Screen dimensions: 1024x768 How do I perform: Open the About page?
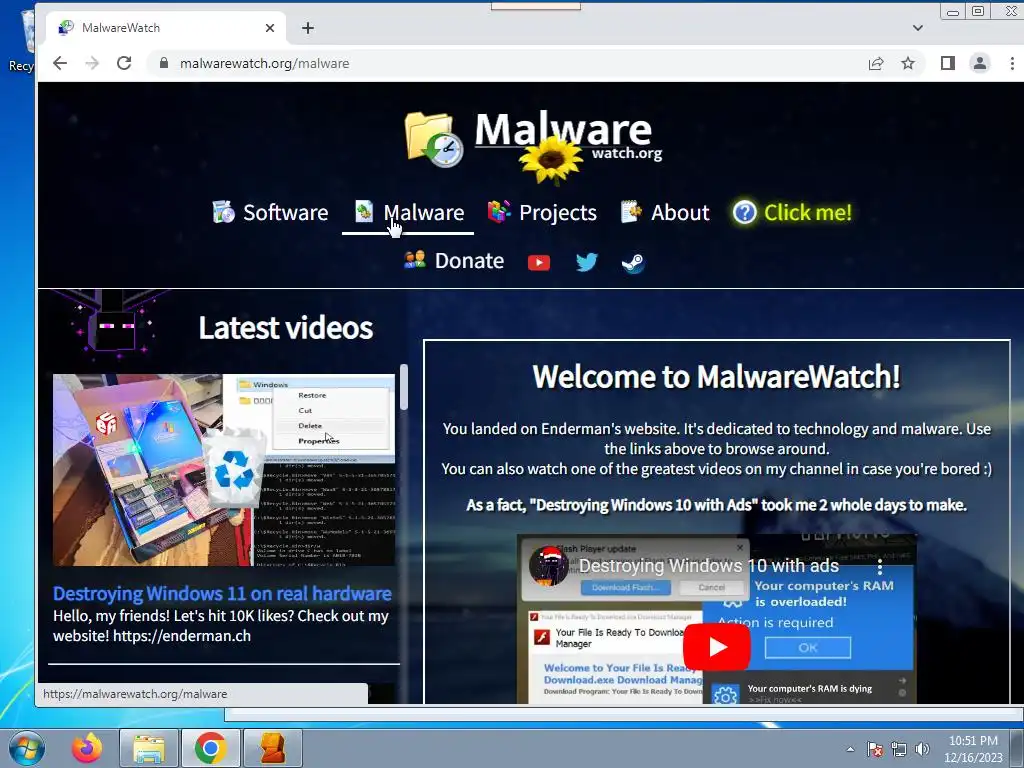pyautogui.click(x=665, y=212)
